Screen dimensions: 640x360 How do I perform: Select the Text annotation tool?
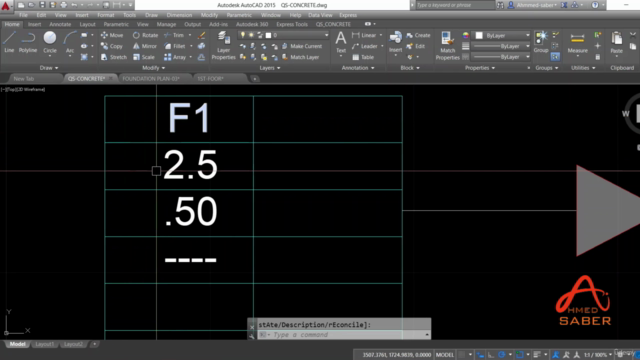(x=341, y=43)
